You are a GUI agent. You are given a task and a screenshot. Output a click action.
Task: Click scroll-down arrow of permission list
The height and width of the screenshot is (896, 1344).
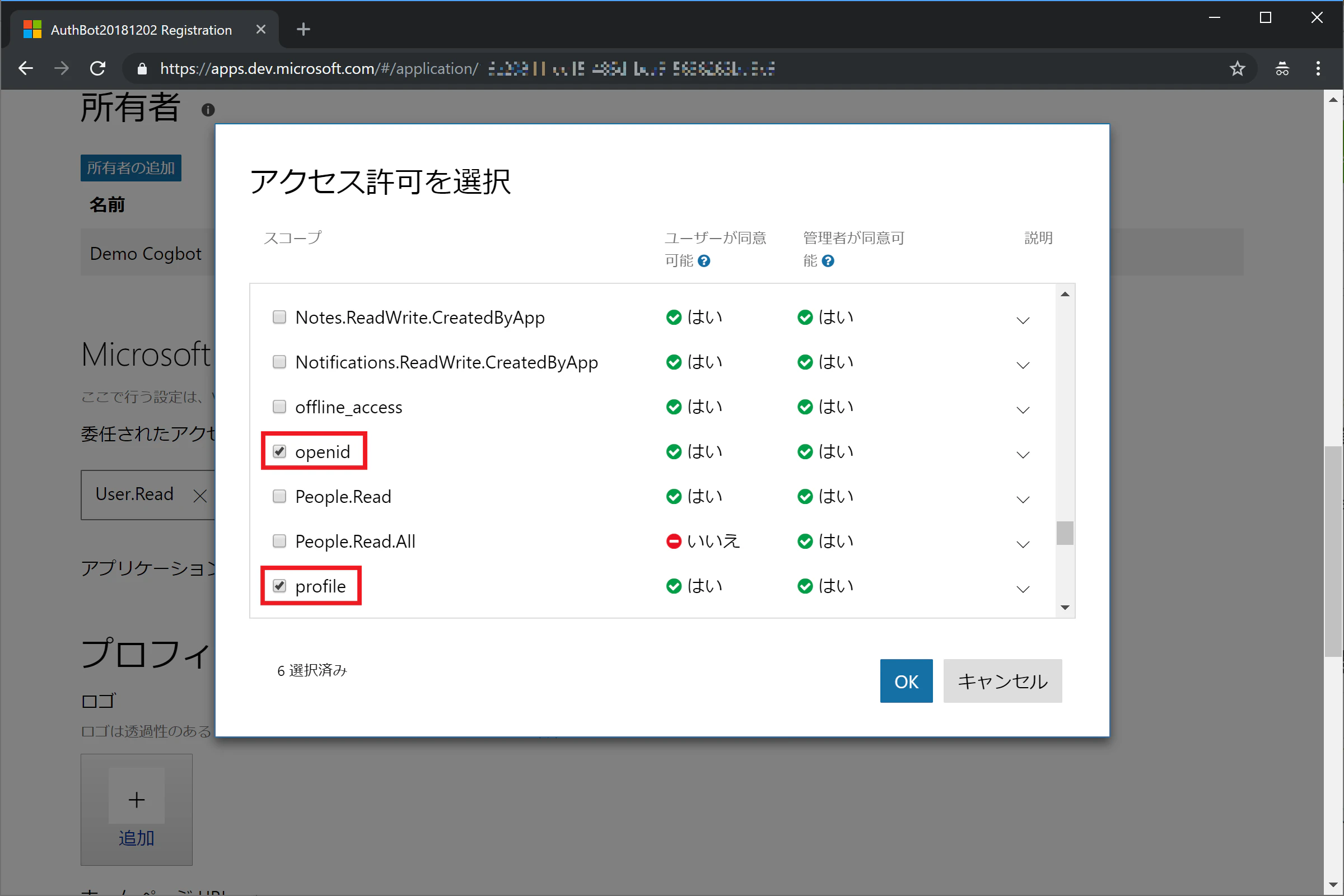[x=1065, y=608]
